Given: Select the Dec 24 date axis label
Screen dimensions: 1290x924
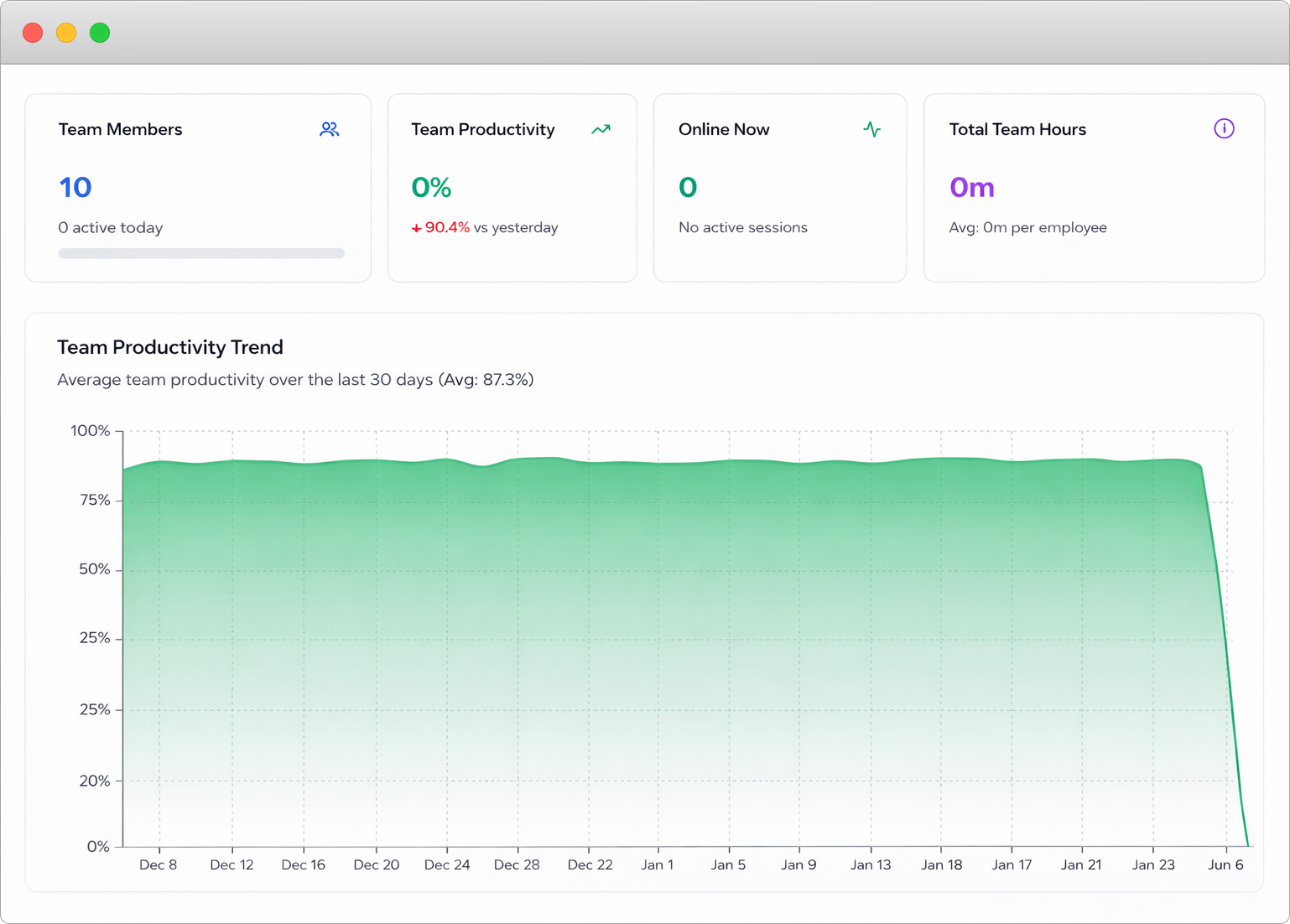Looking at the screenshot, I should [x=447, y=864].
